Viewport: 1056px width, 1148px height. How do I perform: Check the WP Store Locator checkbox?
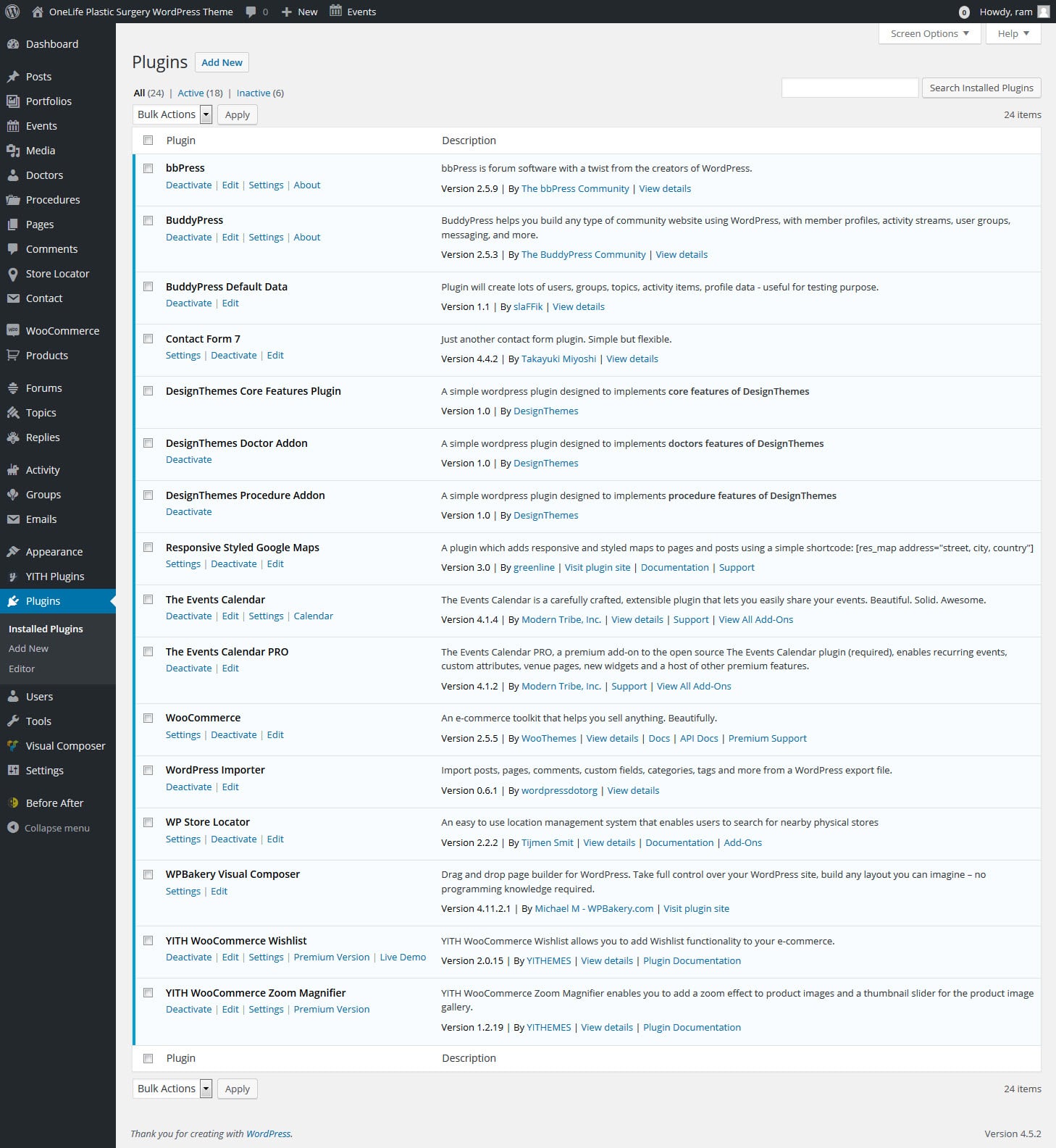pos(148,822)
